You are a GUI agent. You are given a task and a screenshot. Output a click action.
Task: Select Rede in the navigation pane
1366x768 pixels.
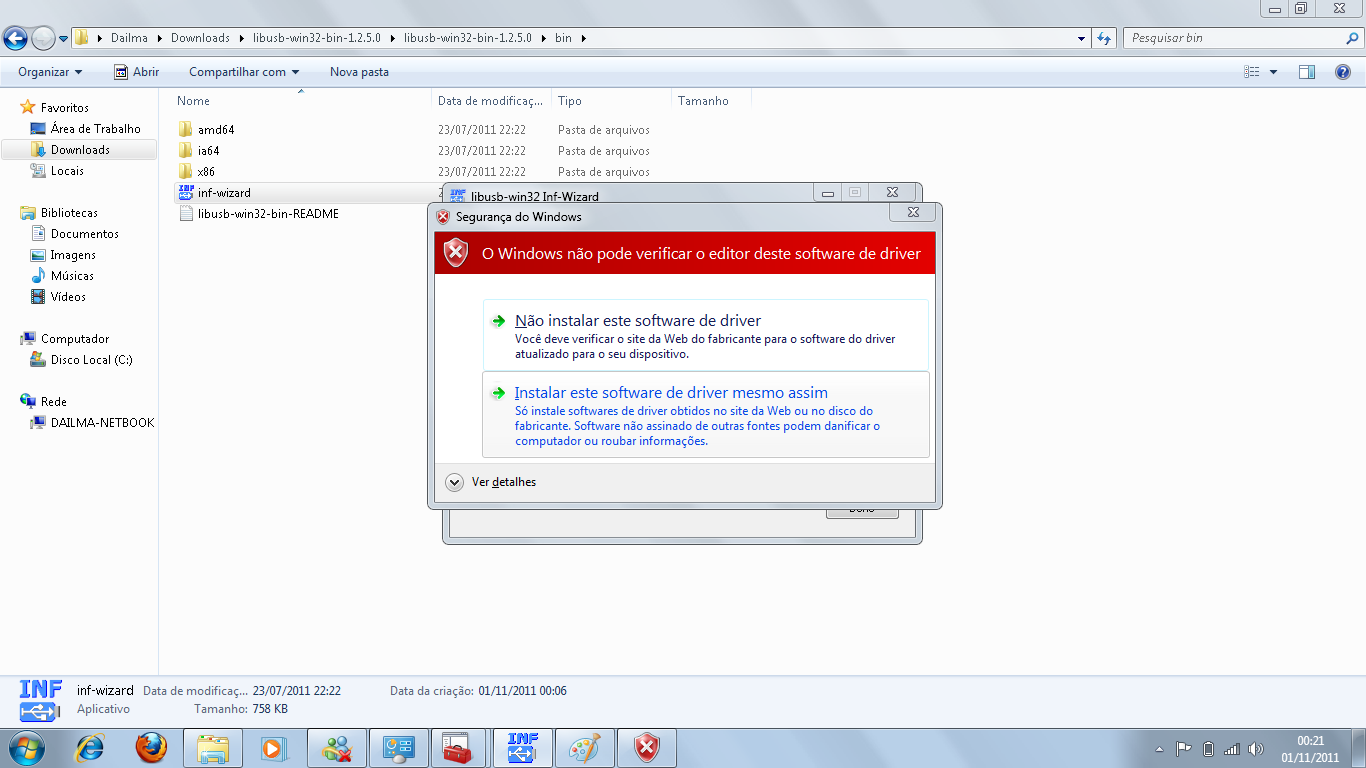(x=53, y=401)
